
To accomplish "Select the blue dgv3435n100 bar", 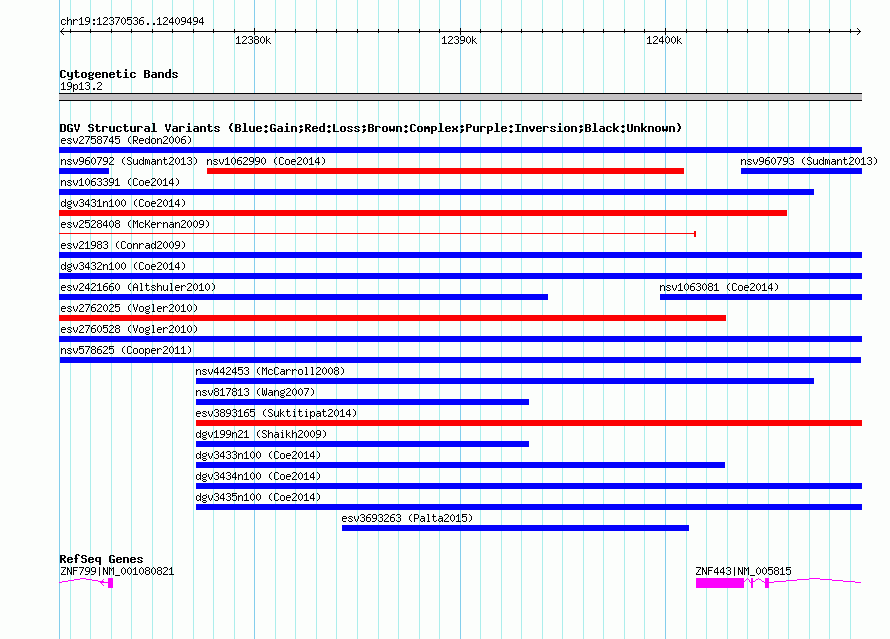I will click(x=529, y=507).
